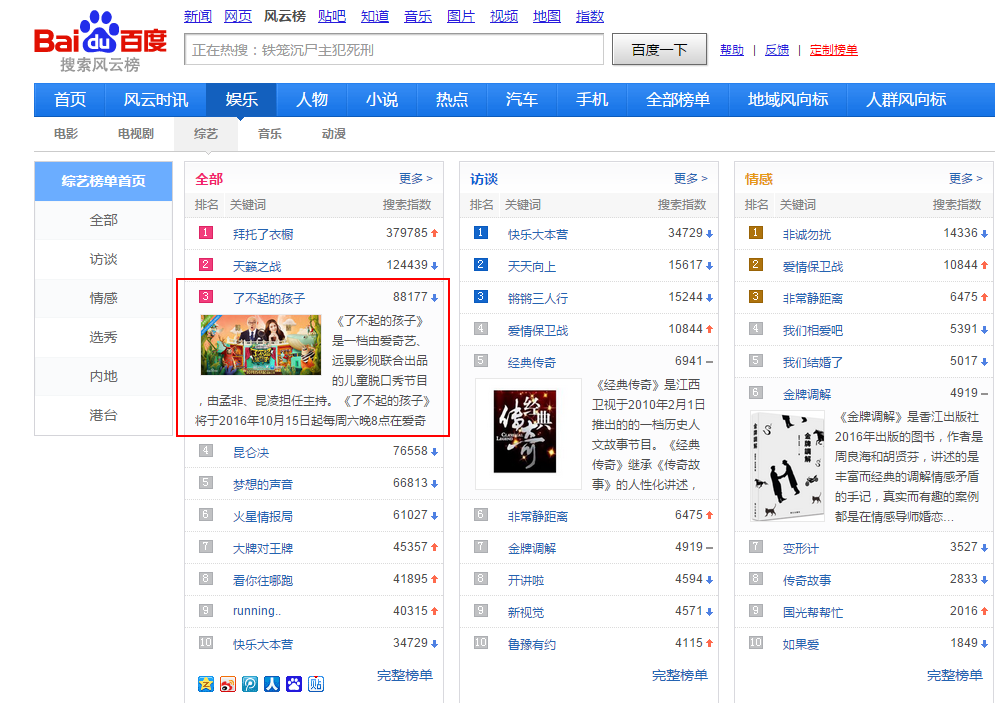Share via the Renren icon
The width and height of the screenshot is (1004, 703).
coord(271,684)
